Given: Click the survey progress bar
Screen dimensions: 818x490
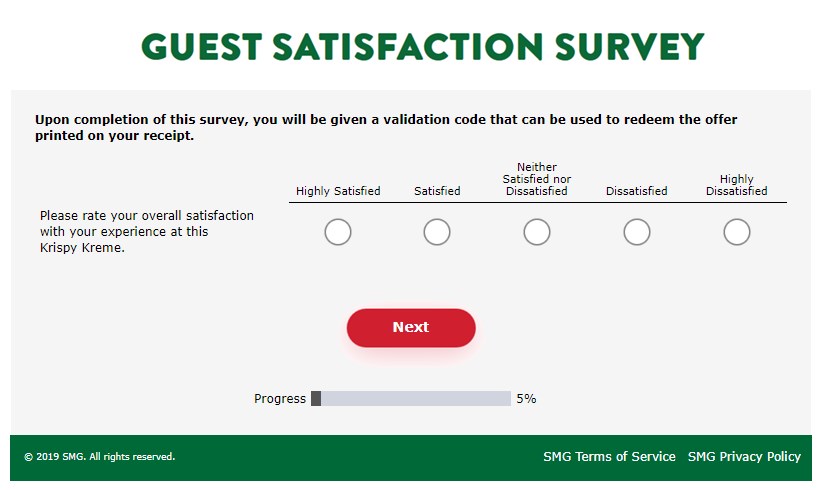Looking at the screenshot, I should 411,399.
